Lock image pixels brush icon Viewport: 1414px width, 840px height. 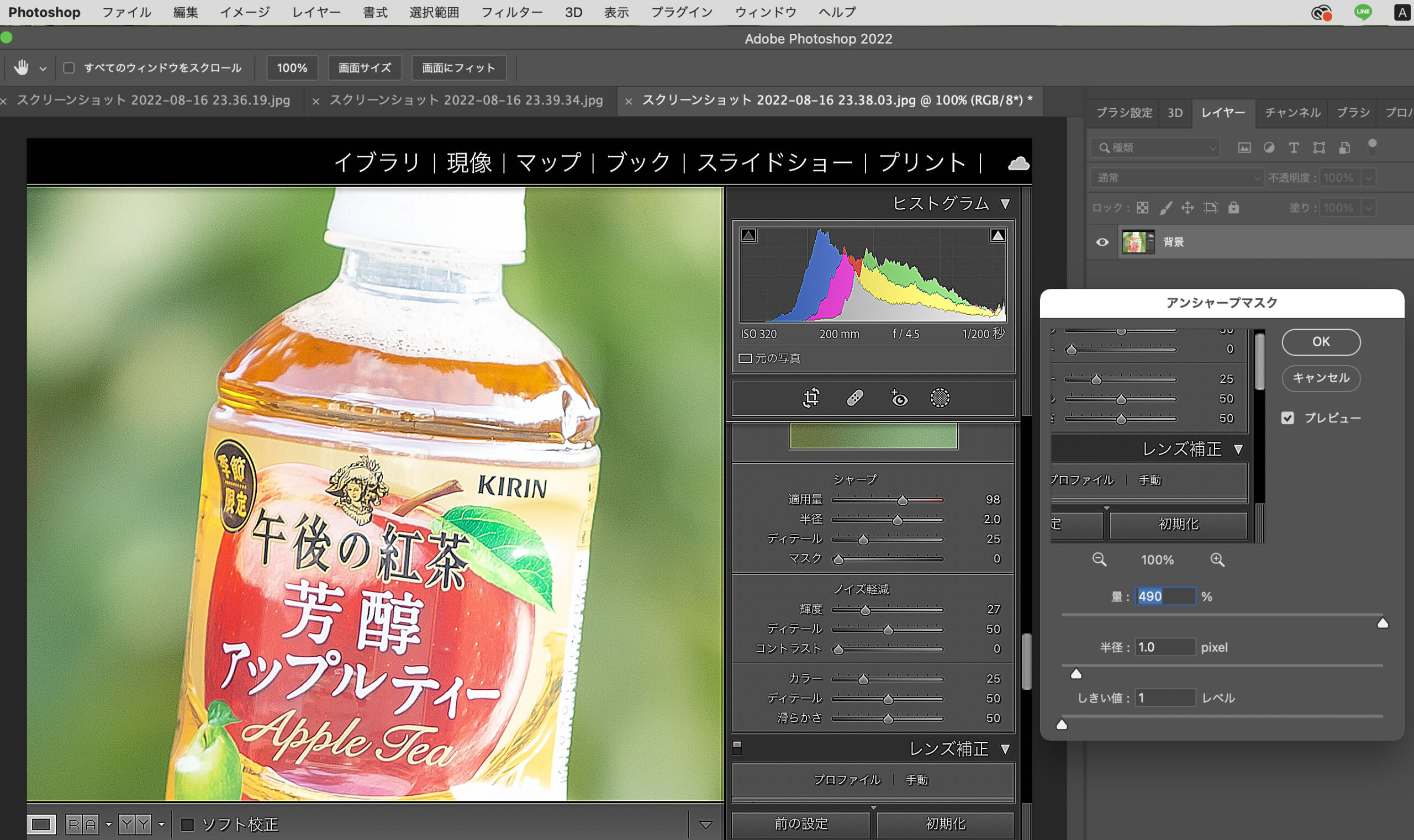1165,208
